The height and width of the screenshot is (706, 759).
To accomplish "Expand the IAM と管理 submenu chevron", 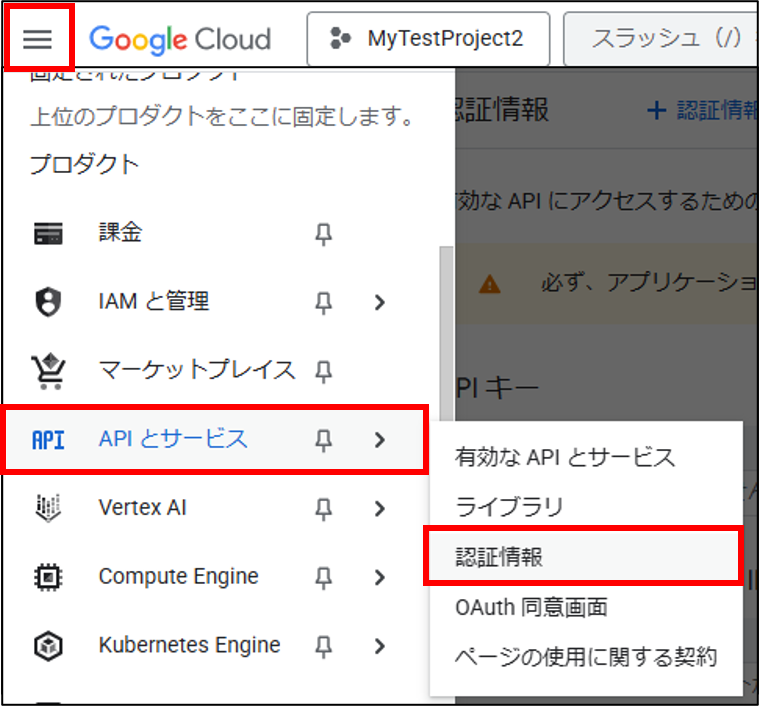I will [380, 302].
